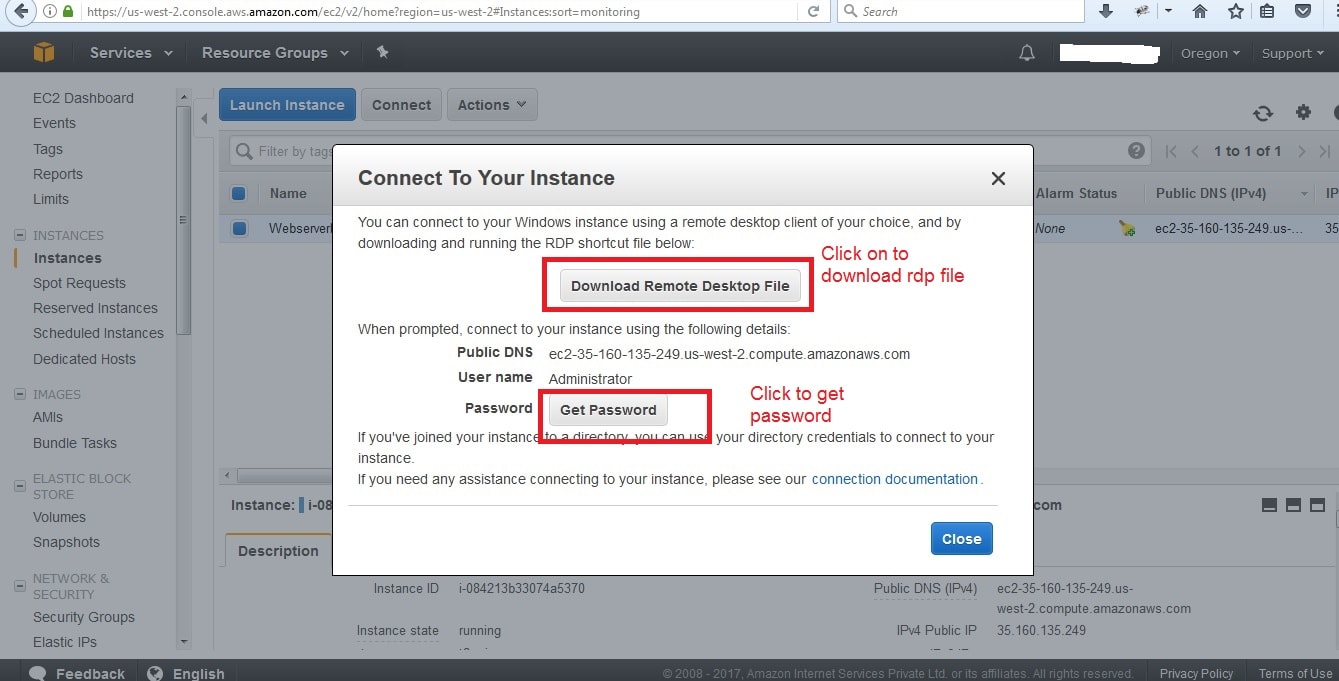Refresh the instances list with refresh icon
Image resolution: width=1339 pixels, height=681 pixels.
pos(1263,113)
